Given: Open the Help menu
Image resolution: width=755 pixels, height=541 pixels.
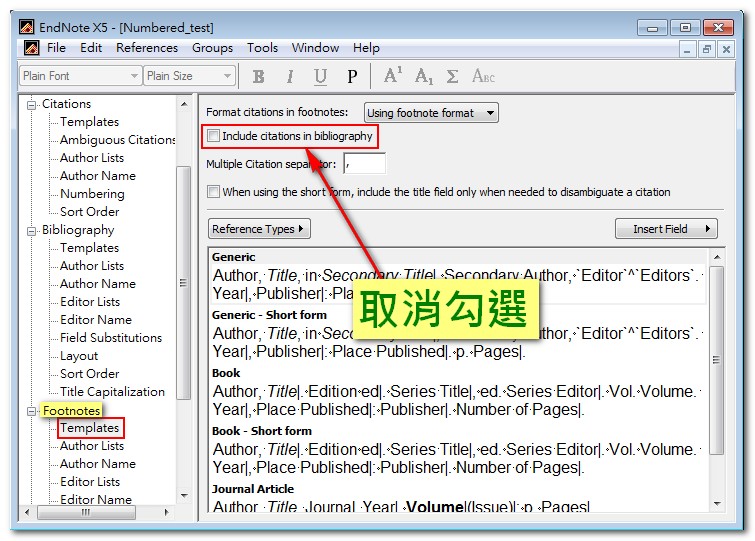Looking at the screenshot, I should (x=366, y=48).
